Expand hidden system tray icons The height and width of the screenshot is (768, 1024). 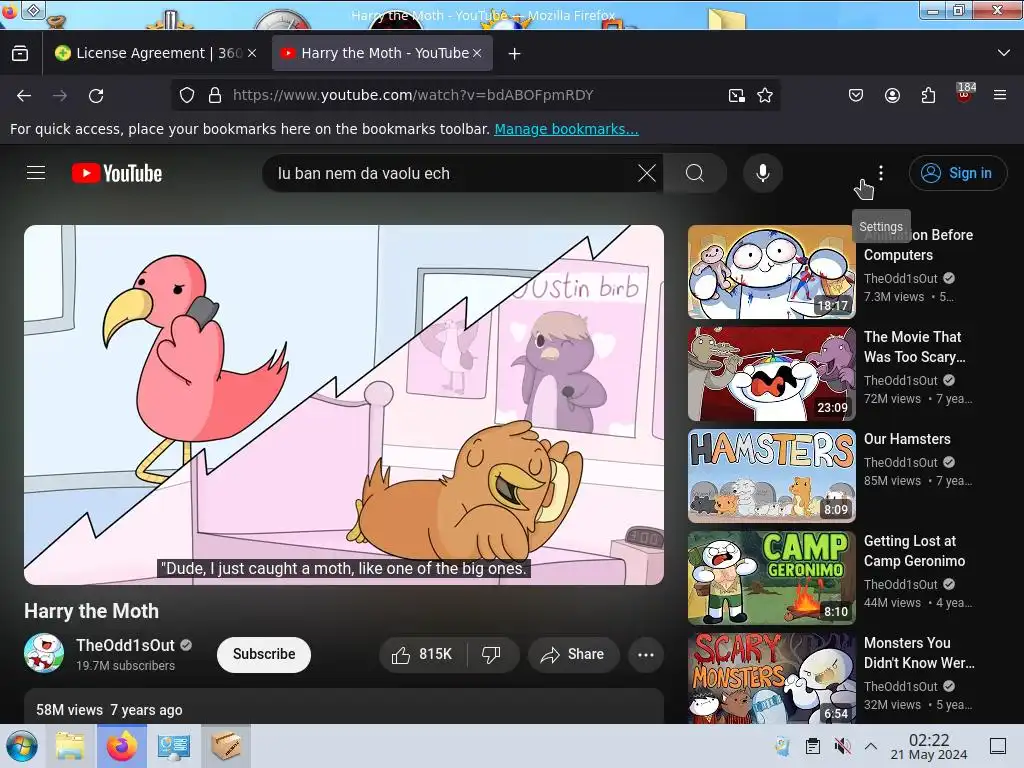[x=871, y=746]
